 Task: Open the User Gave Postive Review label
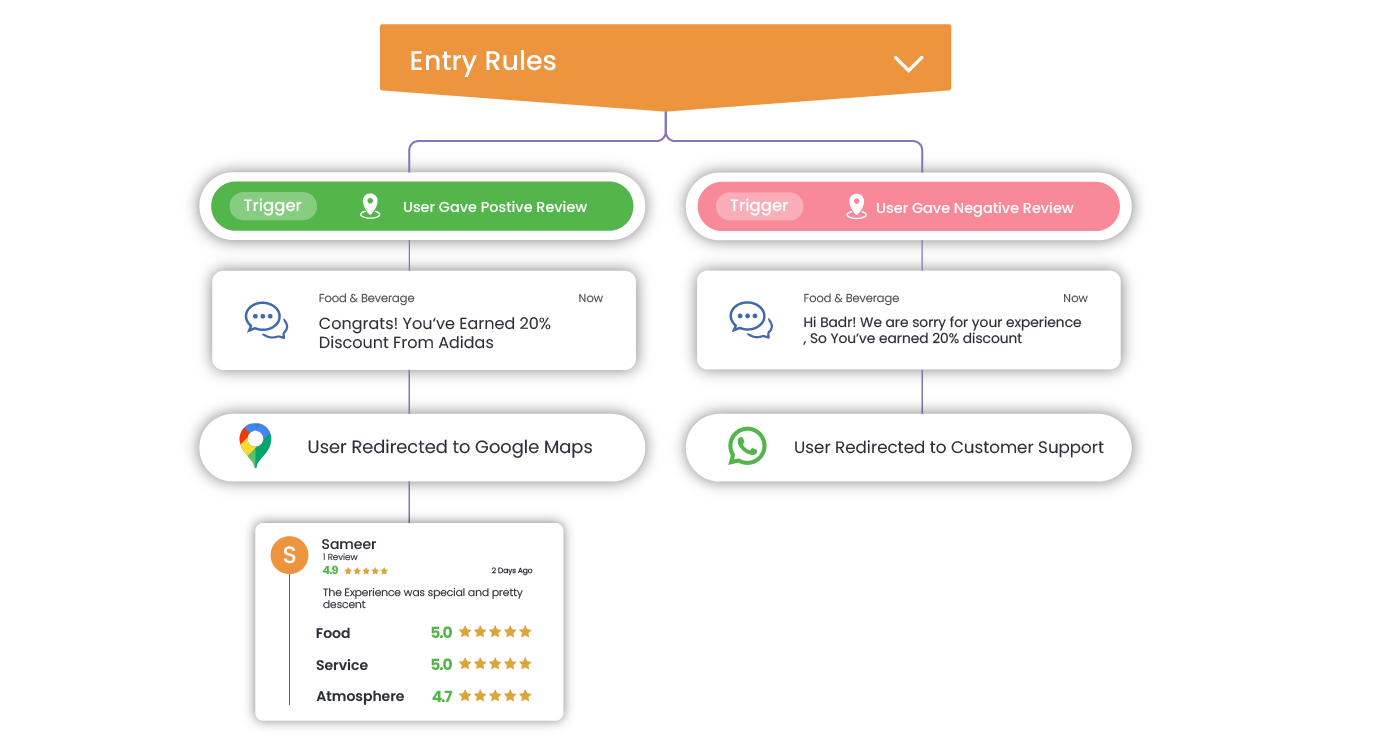495,207
